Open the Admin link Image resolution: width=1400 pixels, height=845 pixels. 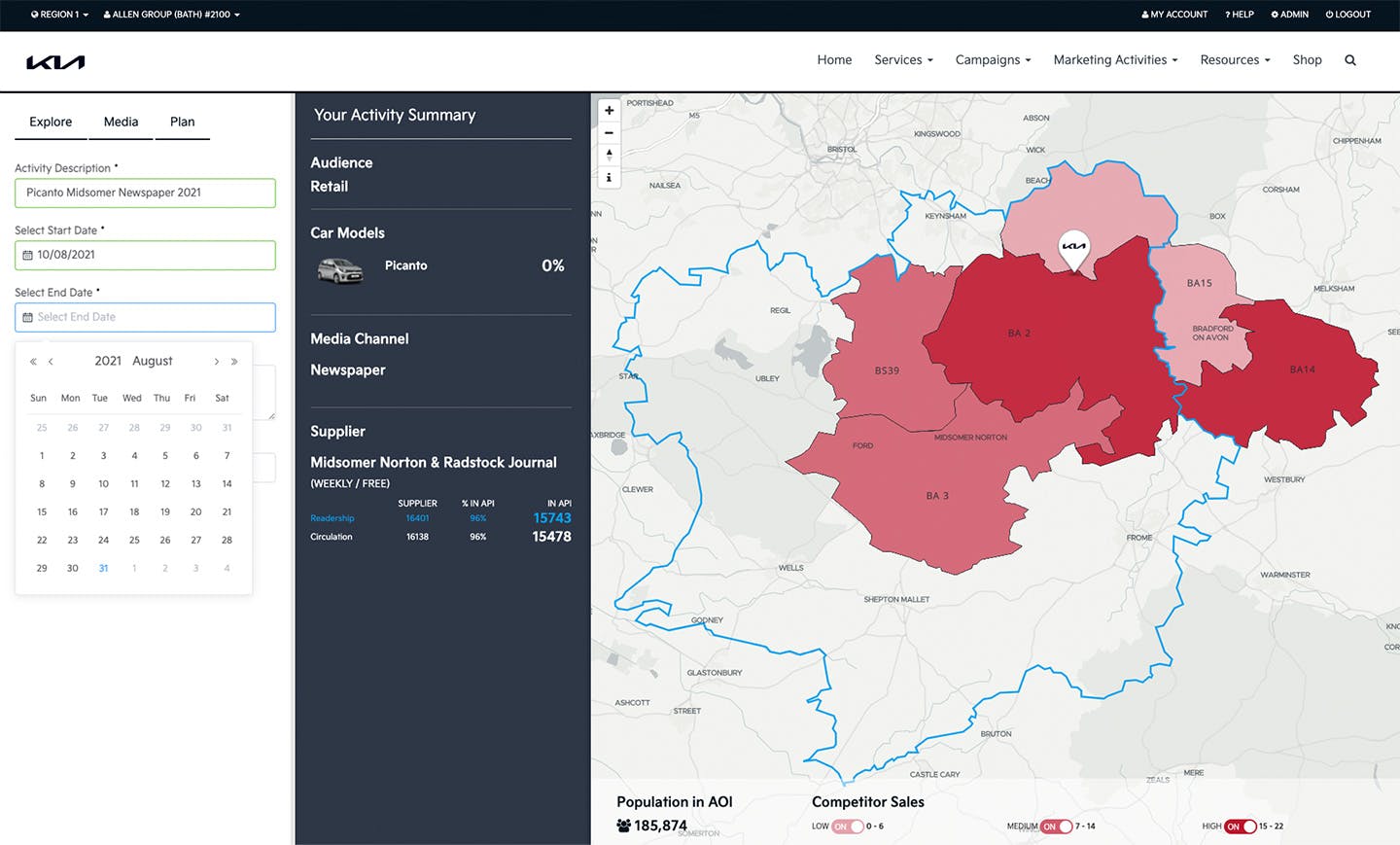pyautogui.click(x=1289, y=15)
